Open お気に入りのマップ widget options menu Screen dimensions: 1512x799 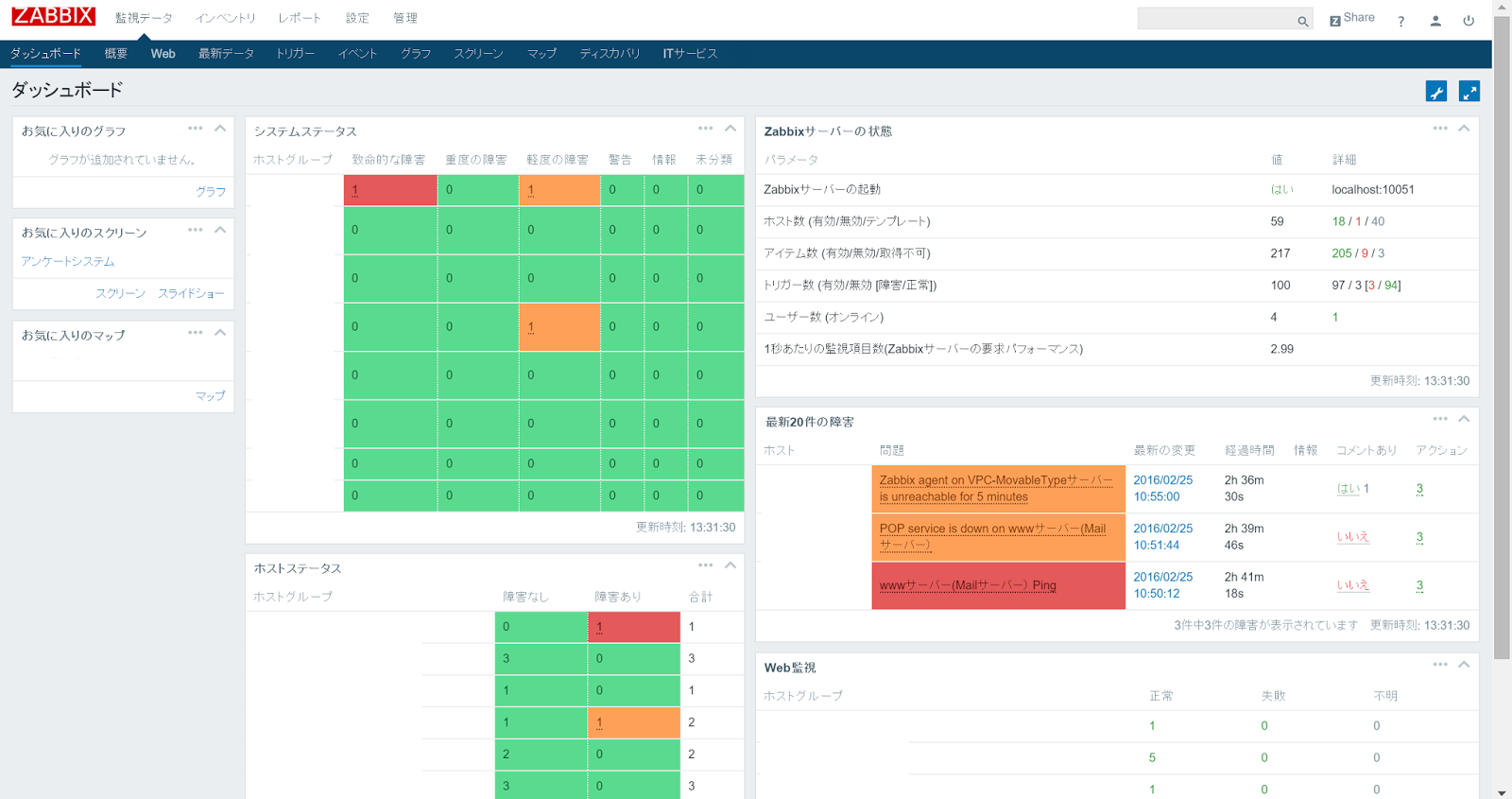click(x=196, y=333)
